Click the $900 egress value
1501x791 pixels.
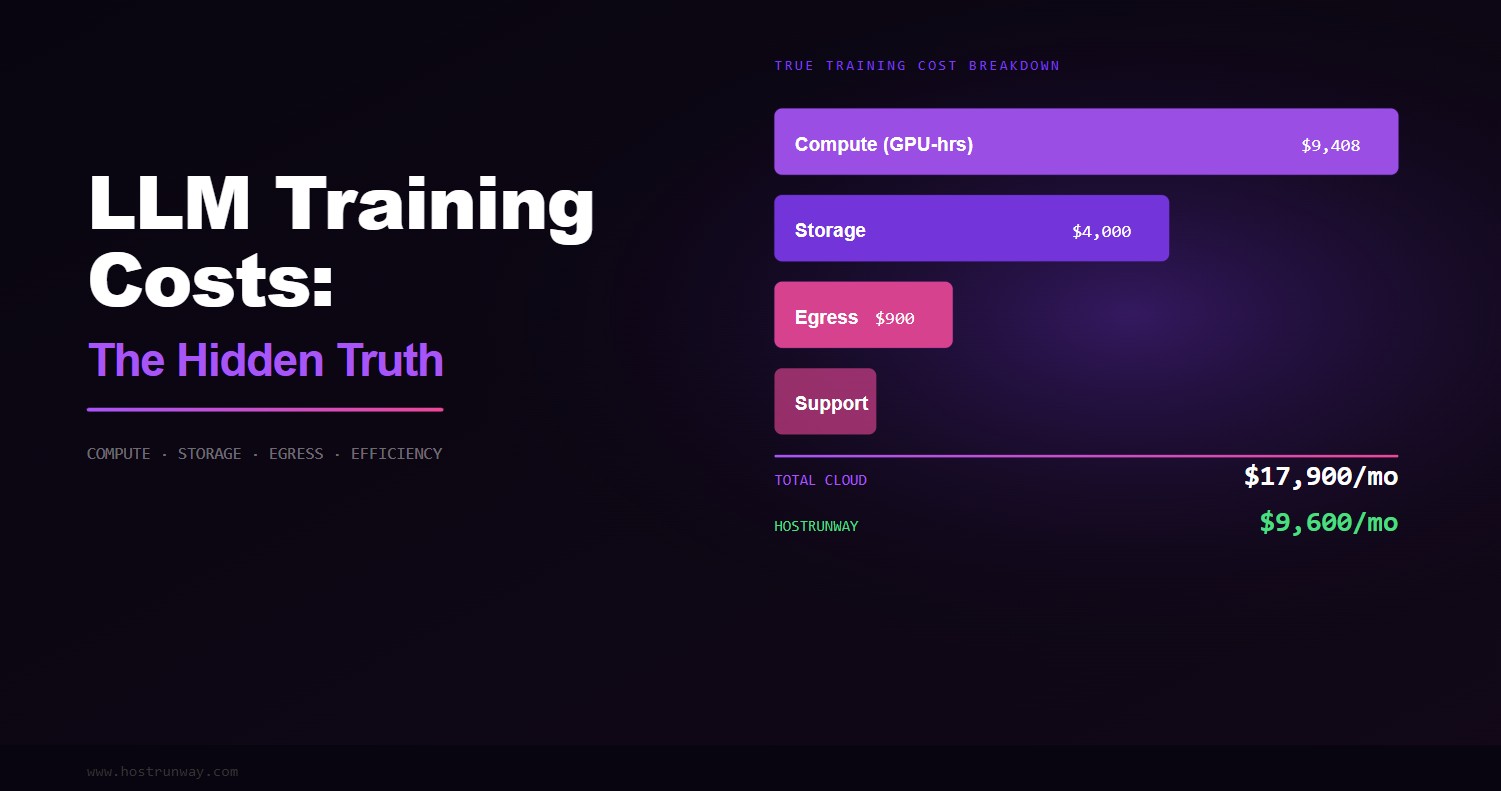pyautogui.click(x=895, y=318)
